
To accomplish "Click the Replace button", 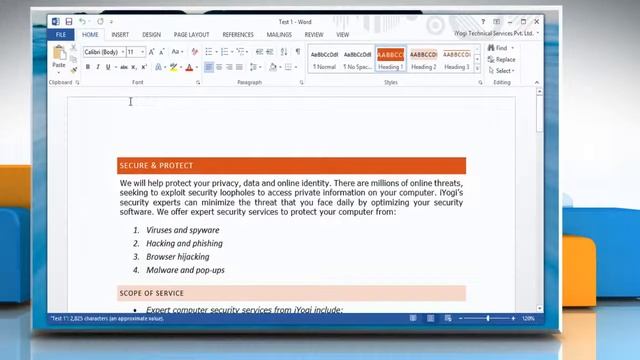I will point(502,59).
